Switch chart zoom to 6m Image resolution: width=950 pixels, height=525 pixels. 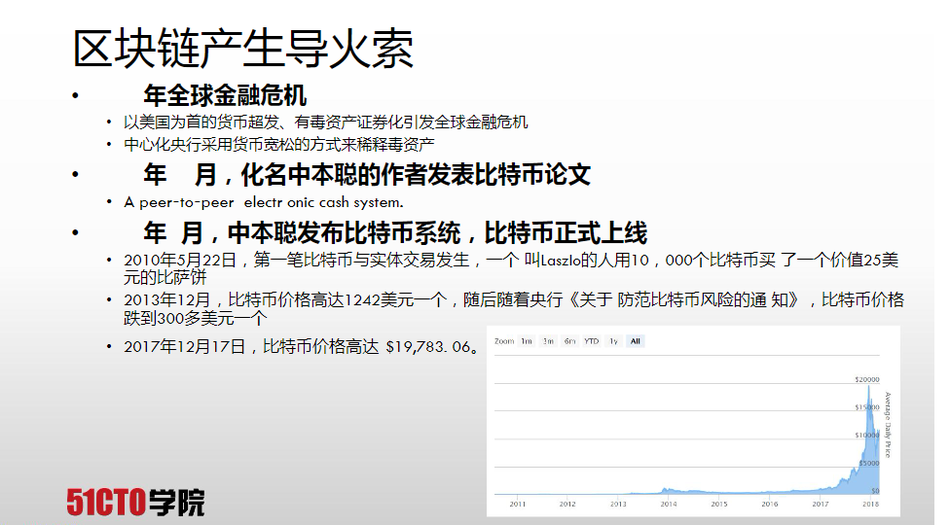tap(569, 341)
